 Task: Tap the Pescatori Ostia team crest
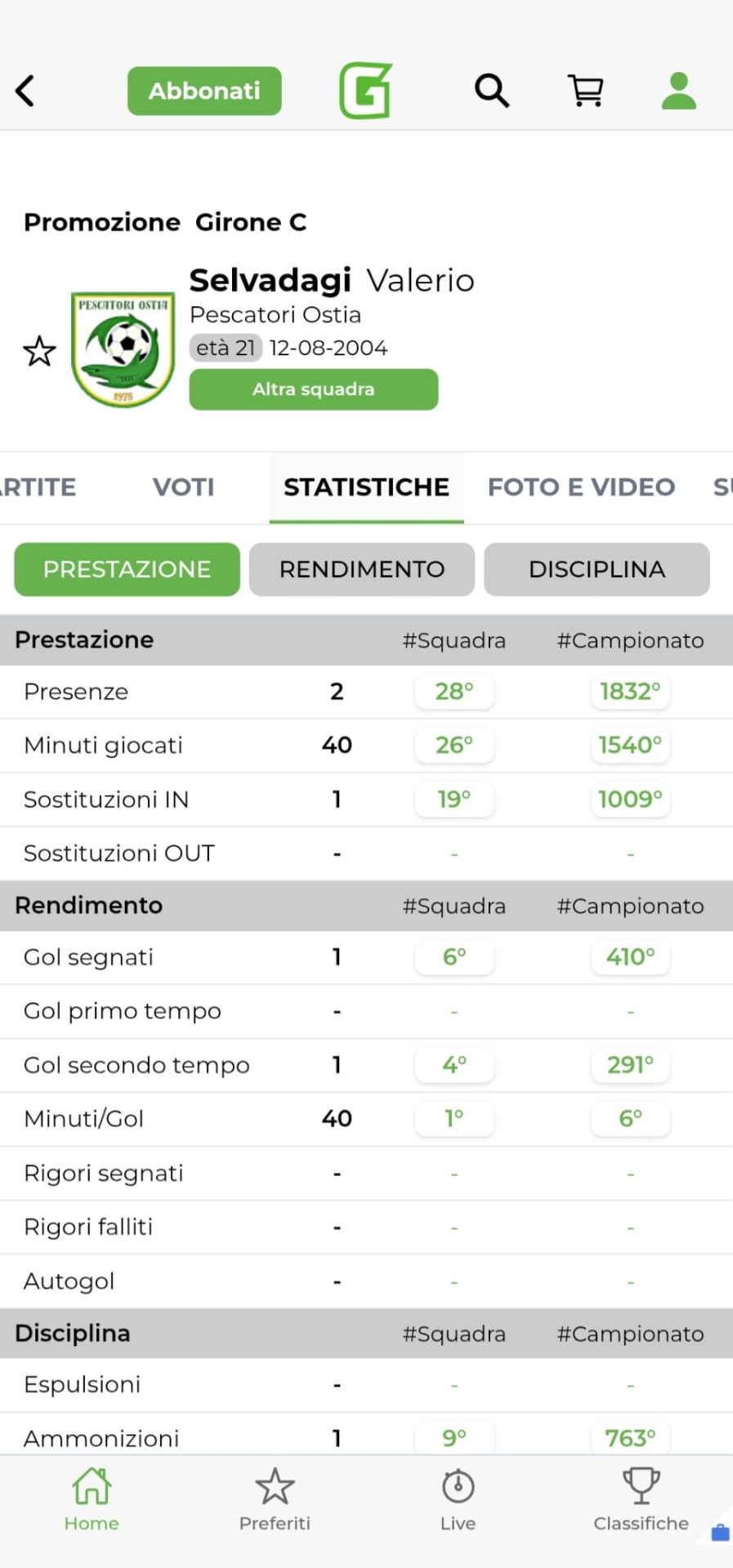pyautogui.click(x=123, y=350)
